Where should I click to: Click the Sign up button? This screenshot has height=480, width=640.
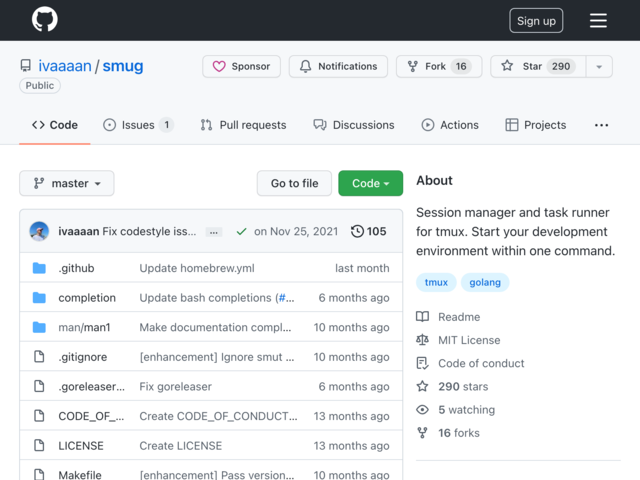coord(536,21)
